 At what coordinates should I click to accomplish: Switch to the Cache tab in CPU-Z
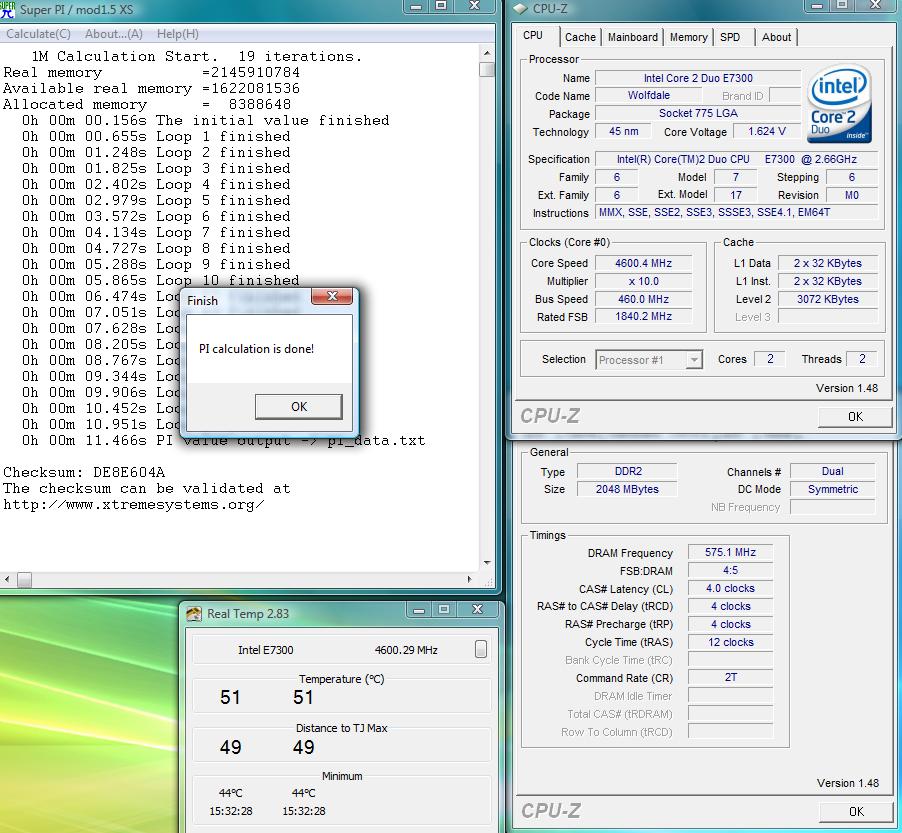tap(580, 37)
